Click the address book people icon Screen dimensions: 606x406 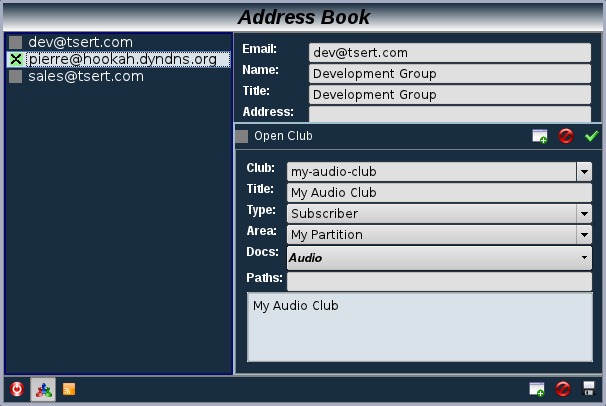pyautogui.click(x=43, y=389)
